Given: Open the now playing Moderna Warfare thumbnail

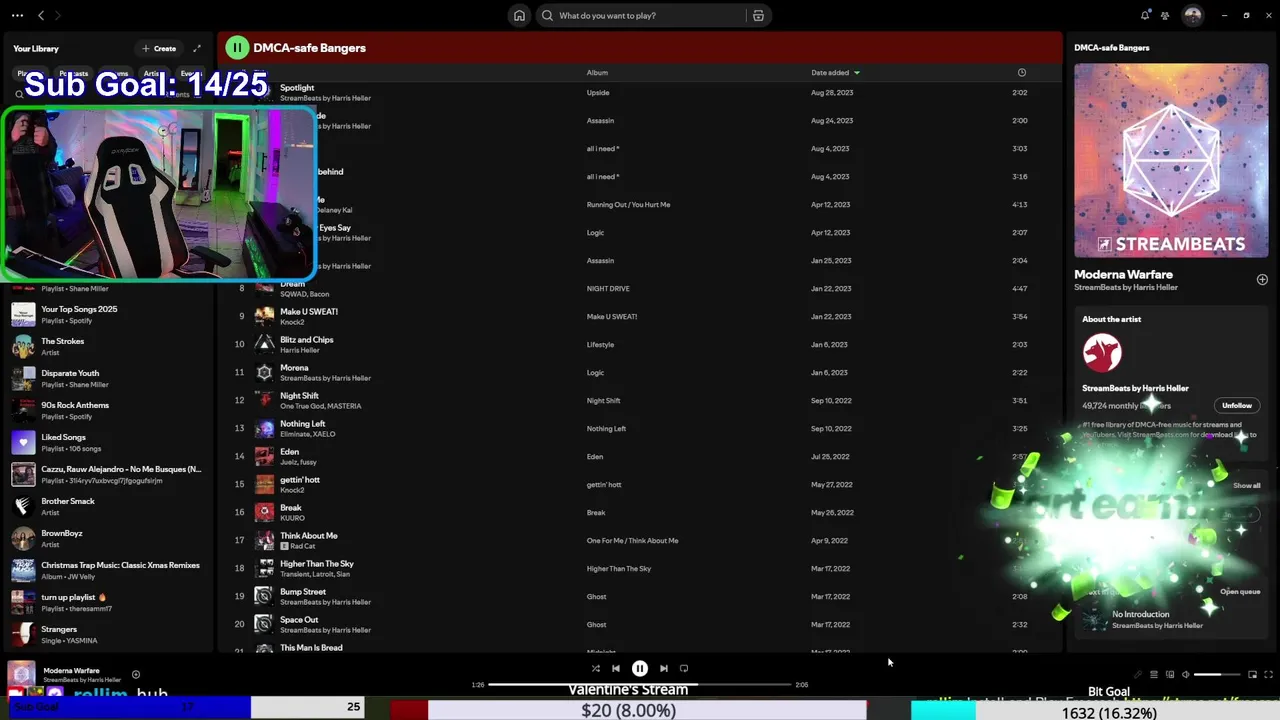Looking at the screenshot, I should 22,674.
